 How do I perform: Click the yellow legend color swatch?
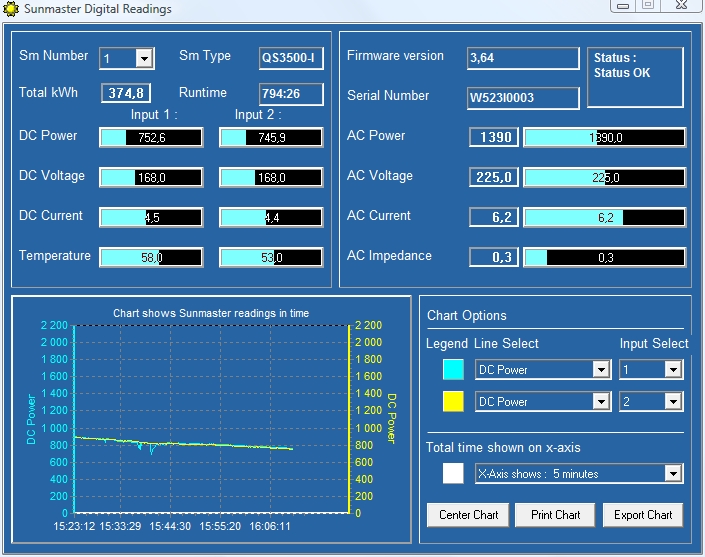click(x=453, y=401)
